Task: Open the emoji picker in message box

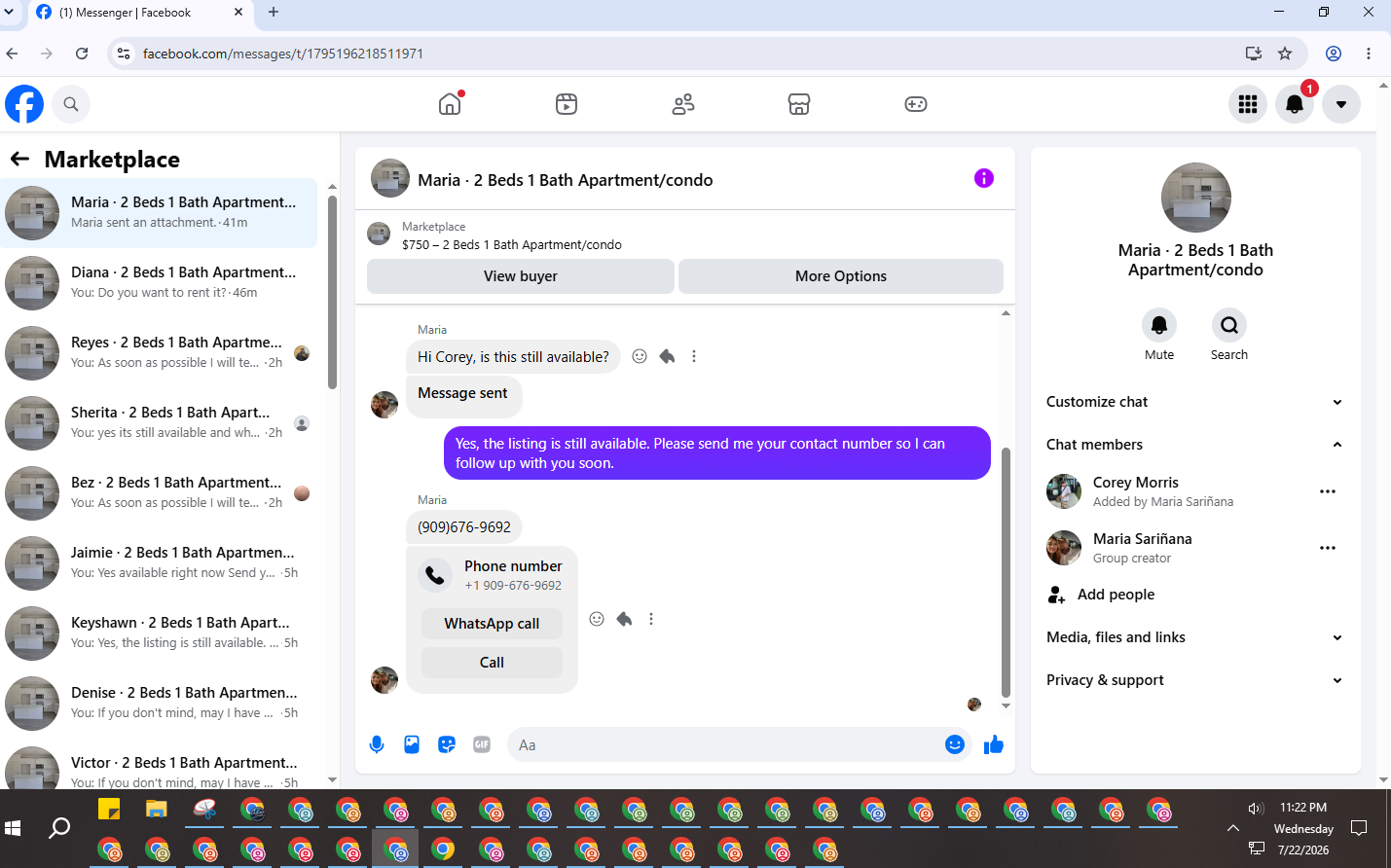Action: coord(955,744)
